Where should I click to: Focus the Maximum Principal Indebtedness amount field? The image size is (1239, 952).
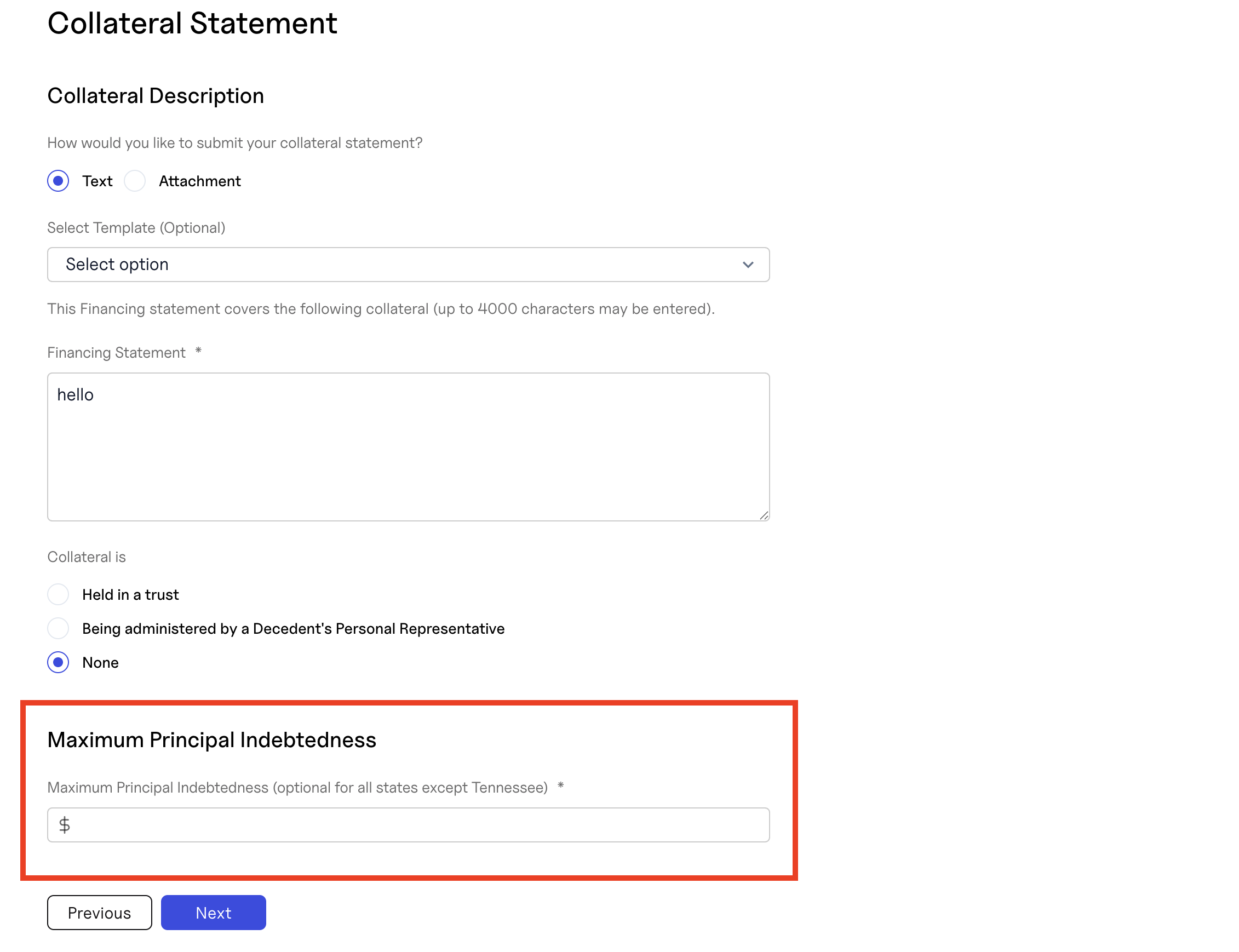(408, 825)
